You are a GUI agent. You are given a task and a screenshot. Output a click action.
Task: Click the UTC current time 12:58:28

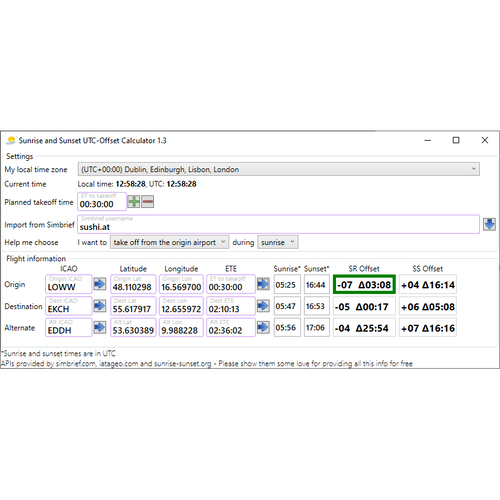click(181, 184)
